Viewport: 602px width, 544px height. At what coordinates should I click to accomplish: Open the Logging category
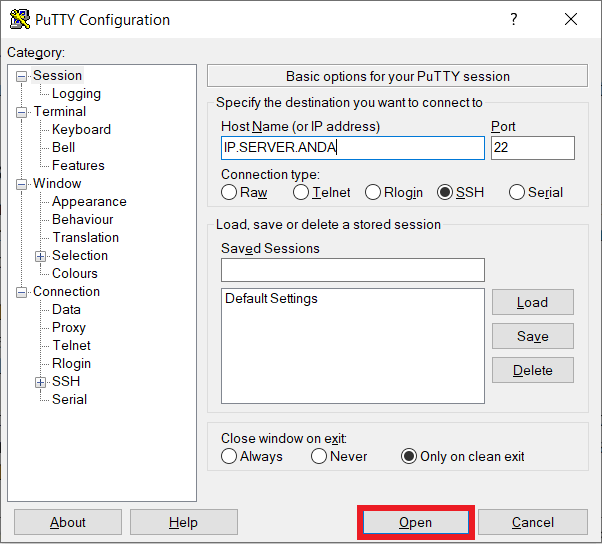click(x=76, y=94)
